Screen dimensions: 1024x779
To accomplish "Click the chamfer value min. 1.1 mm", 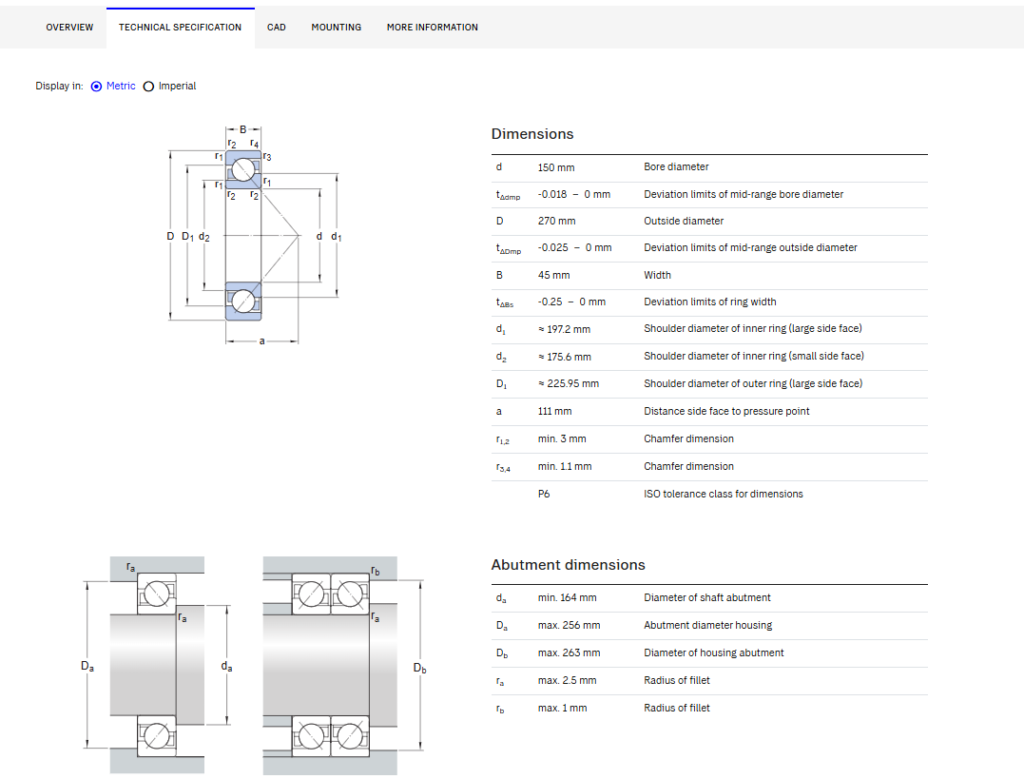I will [565, 467].
